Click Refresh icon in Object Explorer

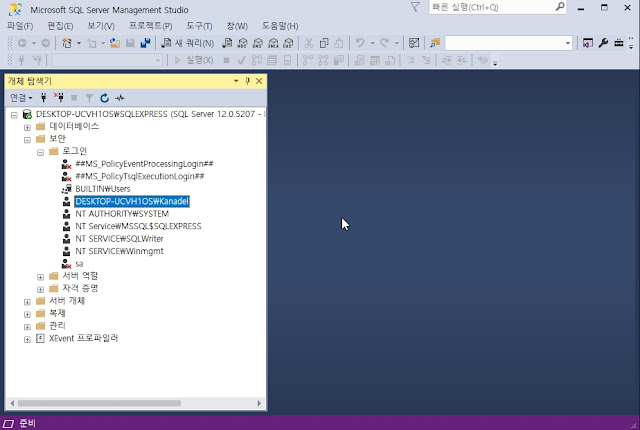(x=104, y=98)
